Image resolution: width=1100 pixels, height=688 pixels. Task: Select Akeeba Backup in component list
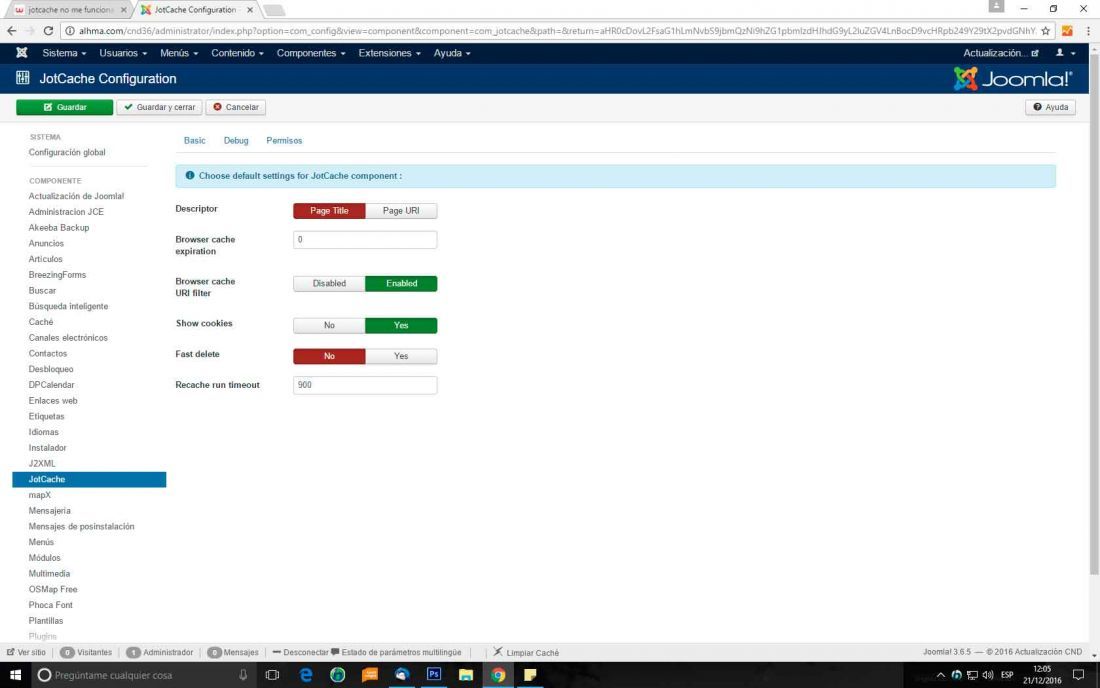coord(59,228)
